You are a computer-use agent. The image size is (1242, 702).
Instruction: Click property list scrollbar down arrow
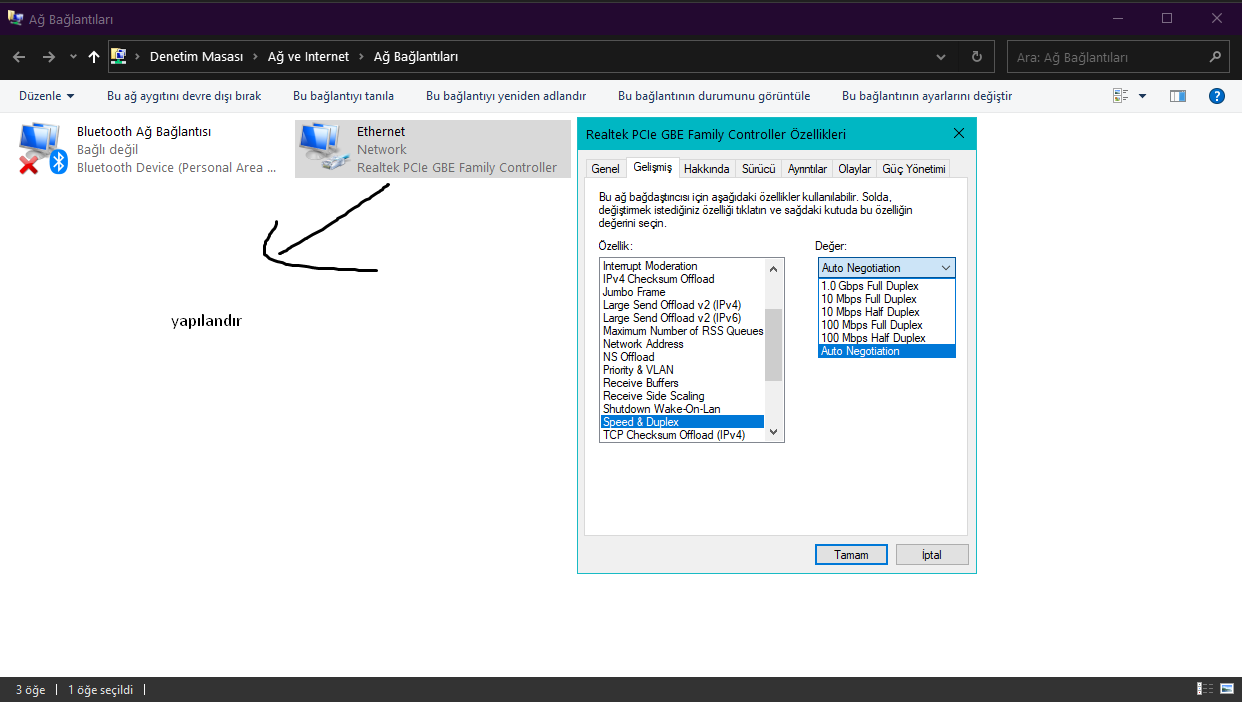tap(774, 433)
